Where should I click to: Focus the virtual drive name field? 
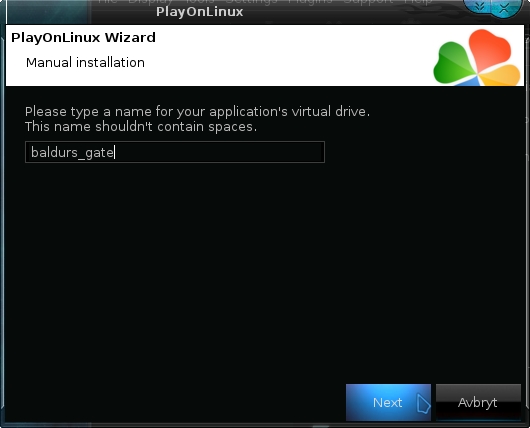[175, 152]
